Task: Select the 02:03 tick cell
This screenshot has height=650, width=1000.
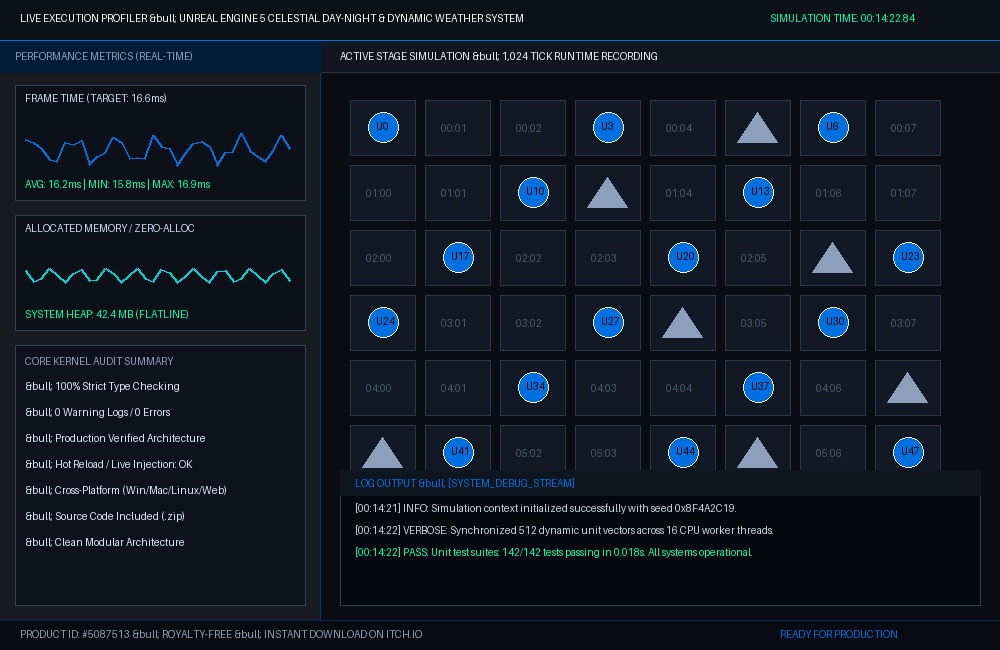Action: coord(608,258)
